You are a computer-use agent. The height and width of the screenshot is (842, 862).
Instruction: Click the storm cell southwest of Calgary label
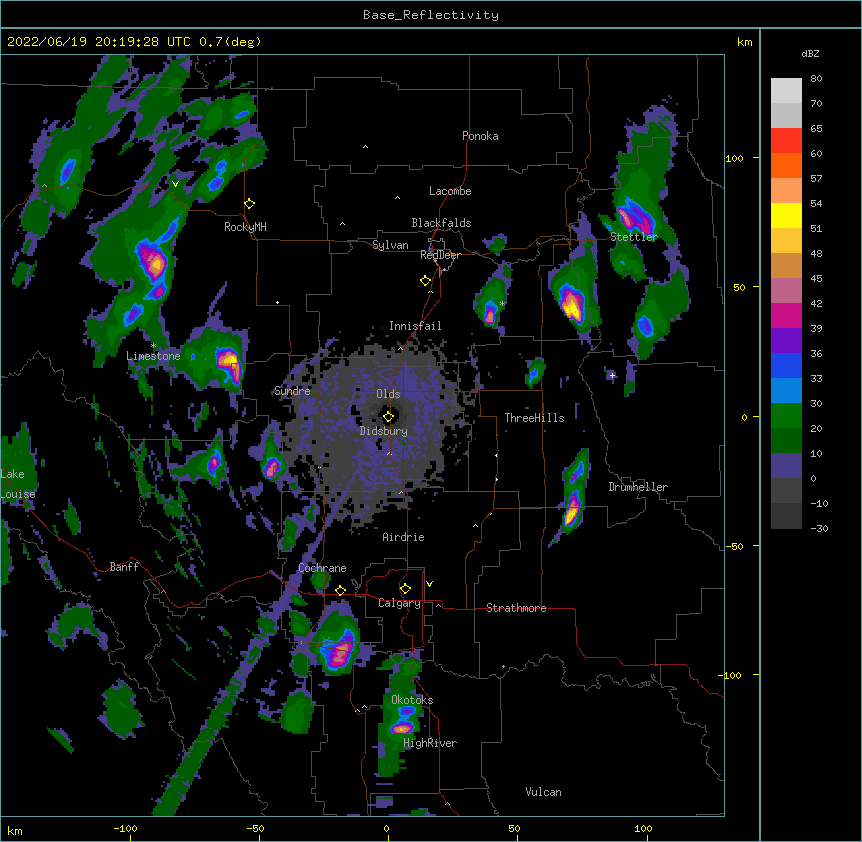(x=339, y=651)
